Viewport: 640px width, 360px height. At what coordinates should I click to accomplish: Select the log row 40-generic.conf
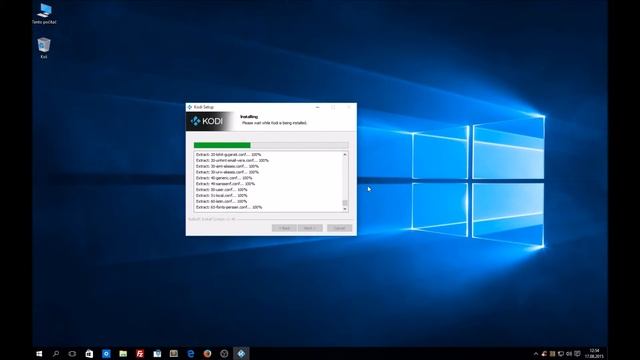[224, 178]
